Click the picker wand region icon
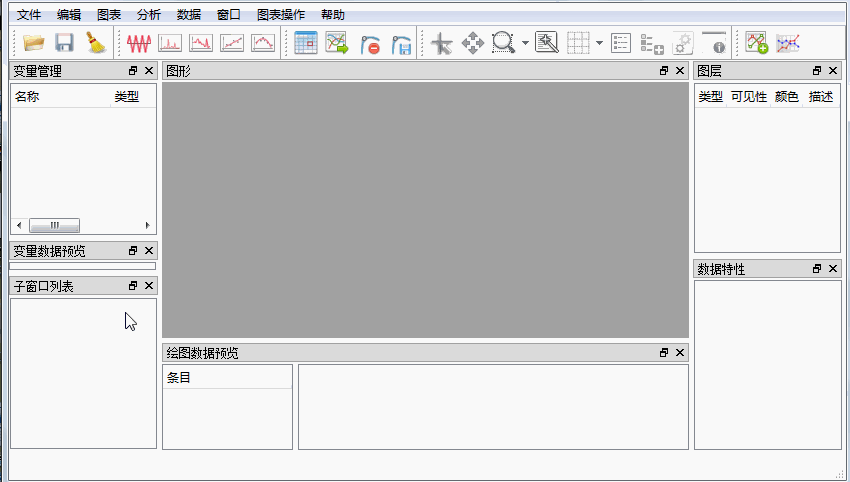The height and width of the screenshot is (482, 850). coord(547,42)
